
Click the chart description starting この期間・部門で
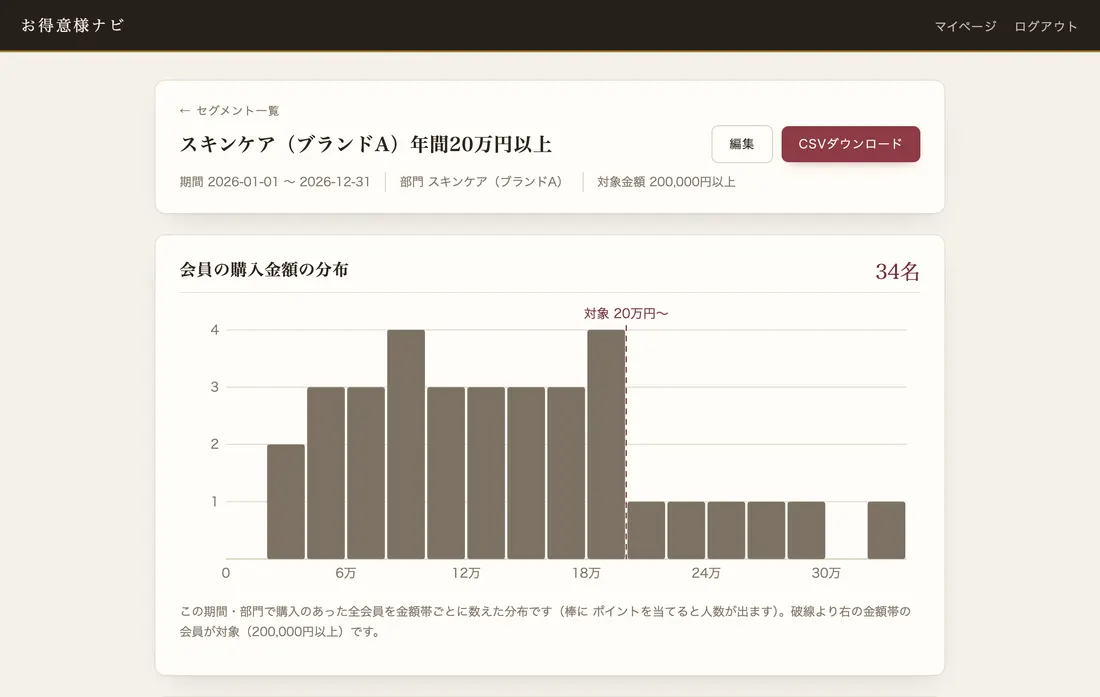point(545,621)
